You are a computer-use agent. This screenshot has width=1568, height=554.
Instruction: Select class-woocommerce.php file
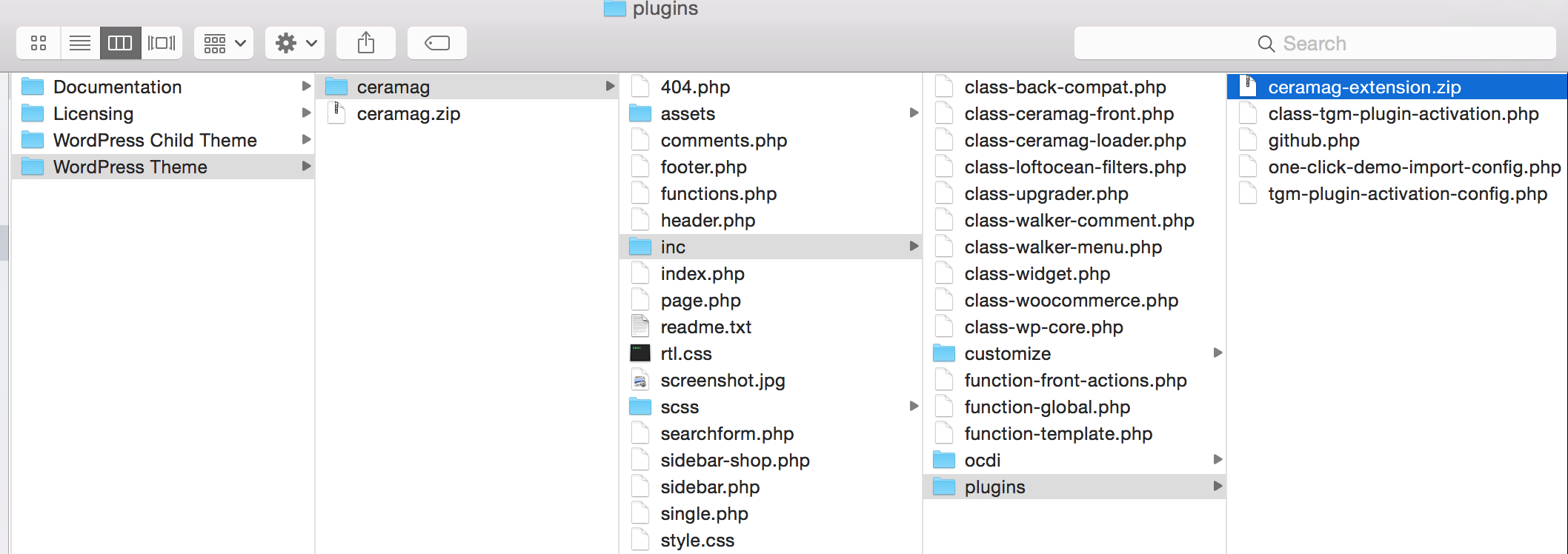[x=1074, y=300]
